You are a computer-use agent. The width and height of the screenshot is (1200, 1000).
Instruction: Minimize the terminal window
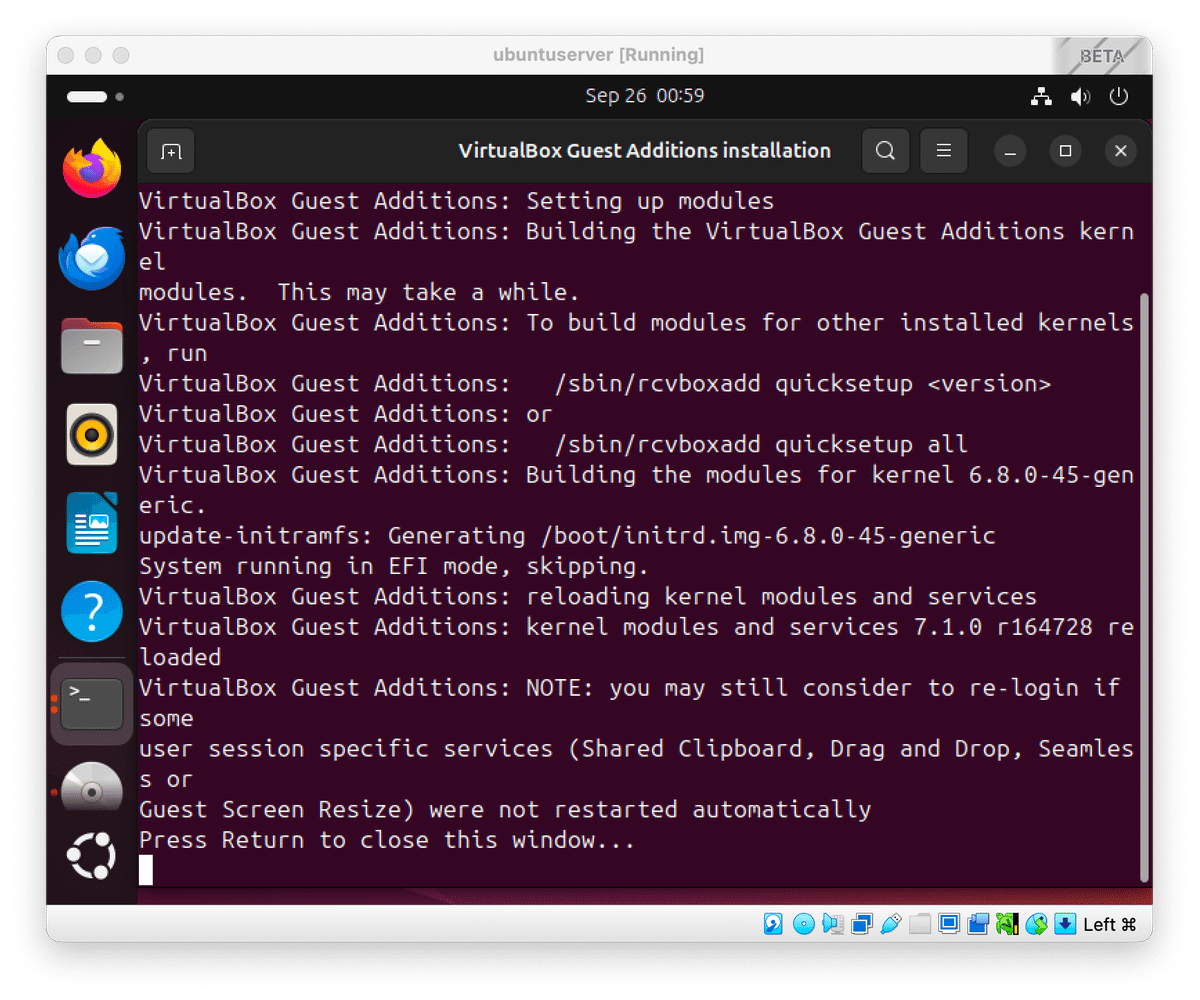[1010, 151]
